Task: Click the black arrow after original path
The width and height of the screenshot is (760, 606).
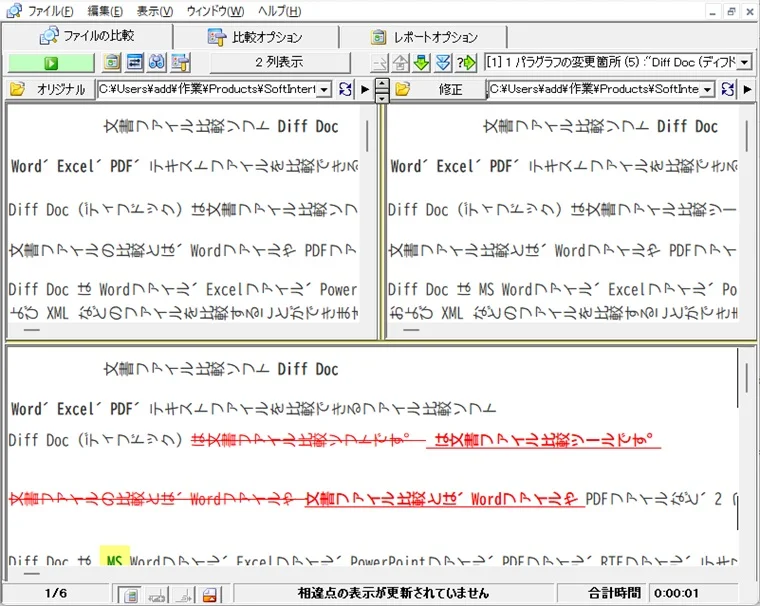Action: point(365,89)
